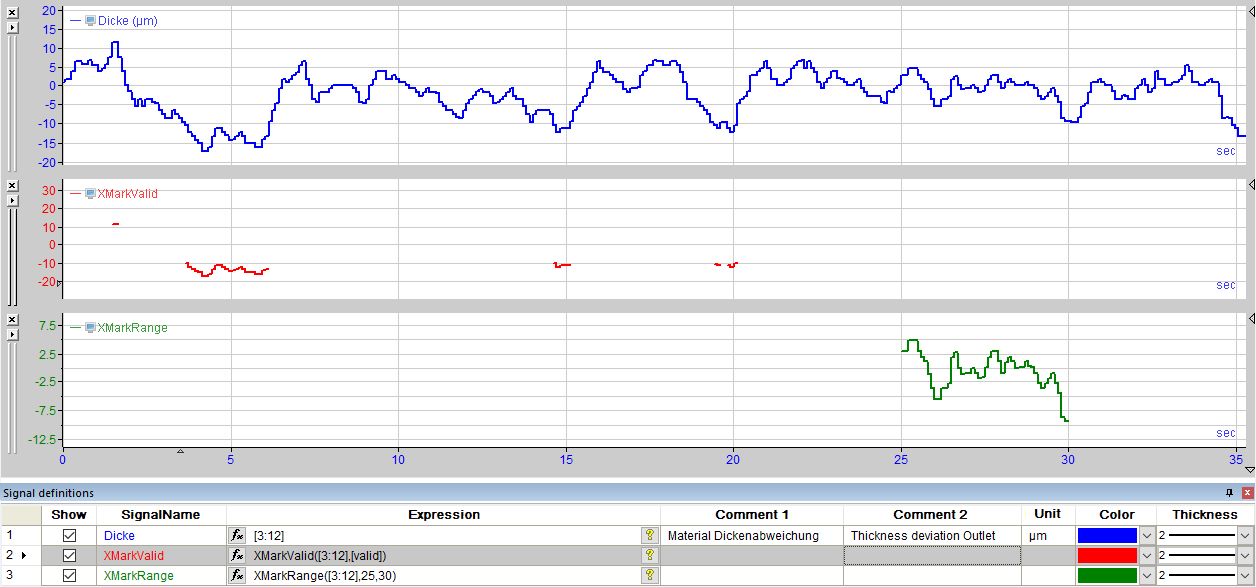Image resolution: width=1256 pixels, height=587 pixels.
Task: Open the thickness dropdown for Dicke
Action: tap(1245, 536)
